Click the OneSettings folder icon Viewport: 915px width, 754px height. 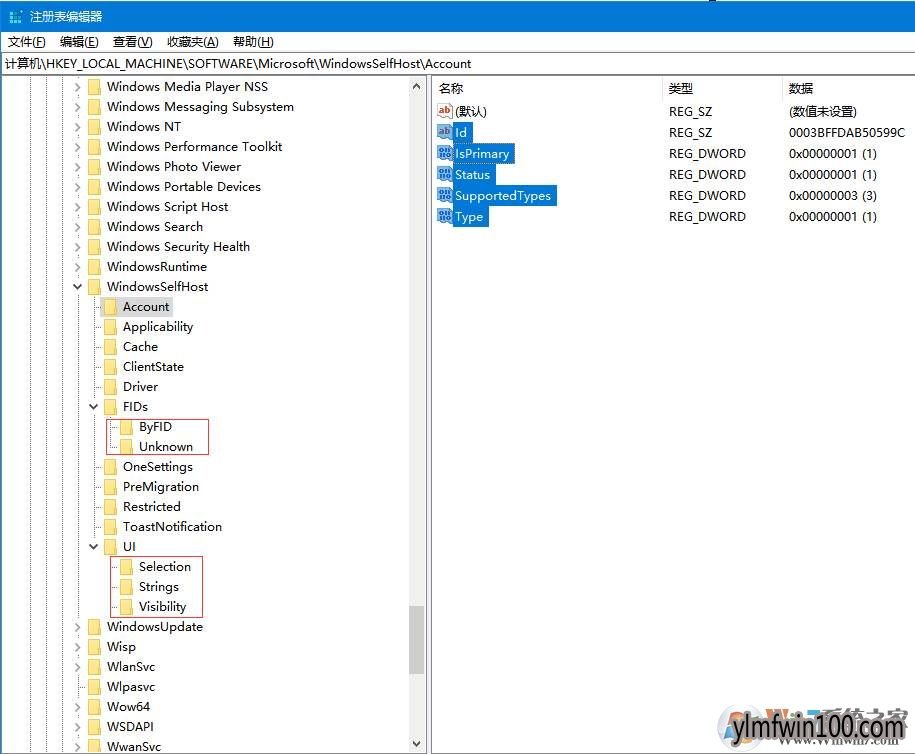[110, 467]
